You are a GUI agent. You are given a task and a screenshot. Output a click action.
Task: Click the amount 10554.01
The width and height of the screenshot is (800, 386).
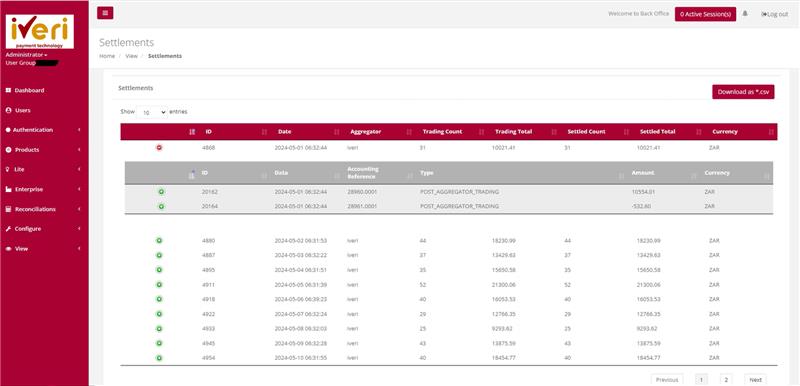click(643, 192)
